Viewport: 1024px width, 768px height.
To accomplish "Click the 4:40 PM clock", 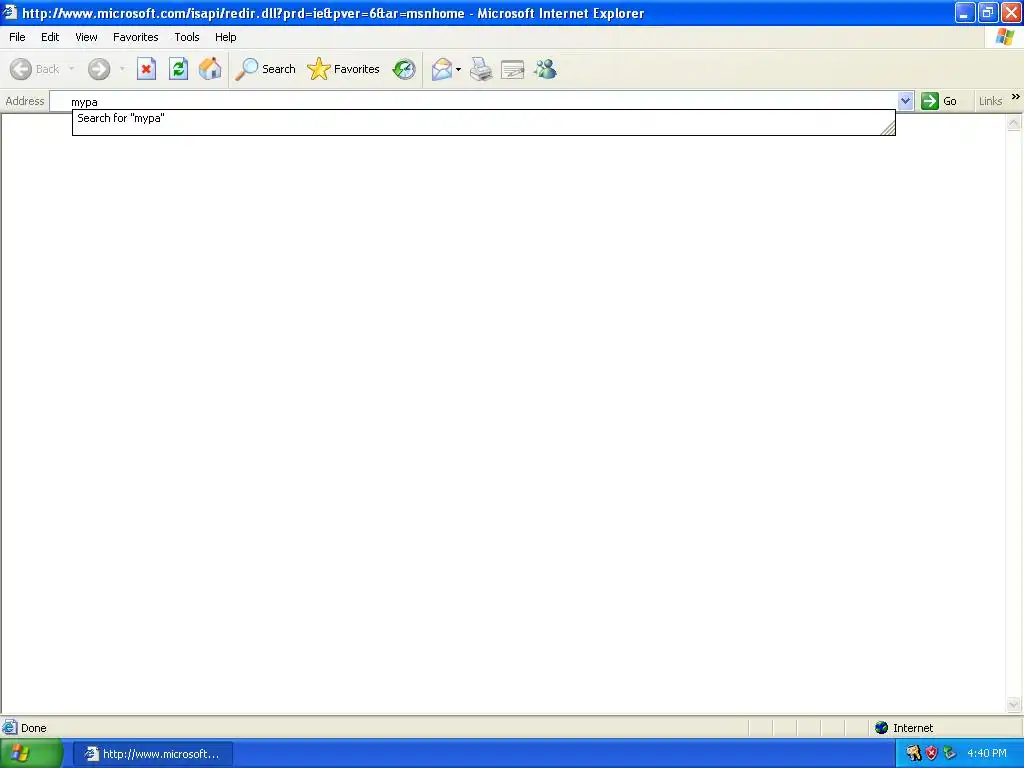I will pos(987,754).
